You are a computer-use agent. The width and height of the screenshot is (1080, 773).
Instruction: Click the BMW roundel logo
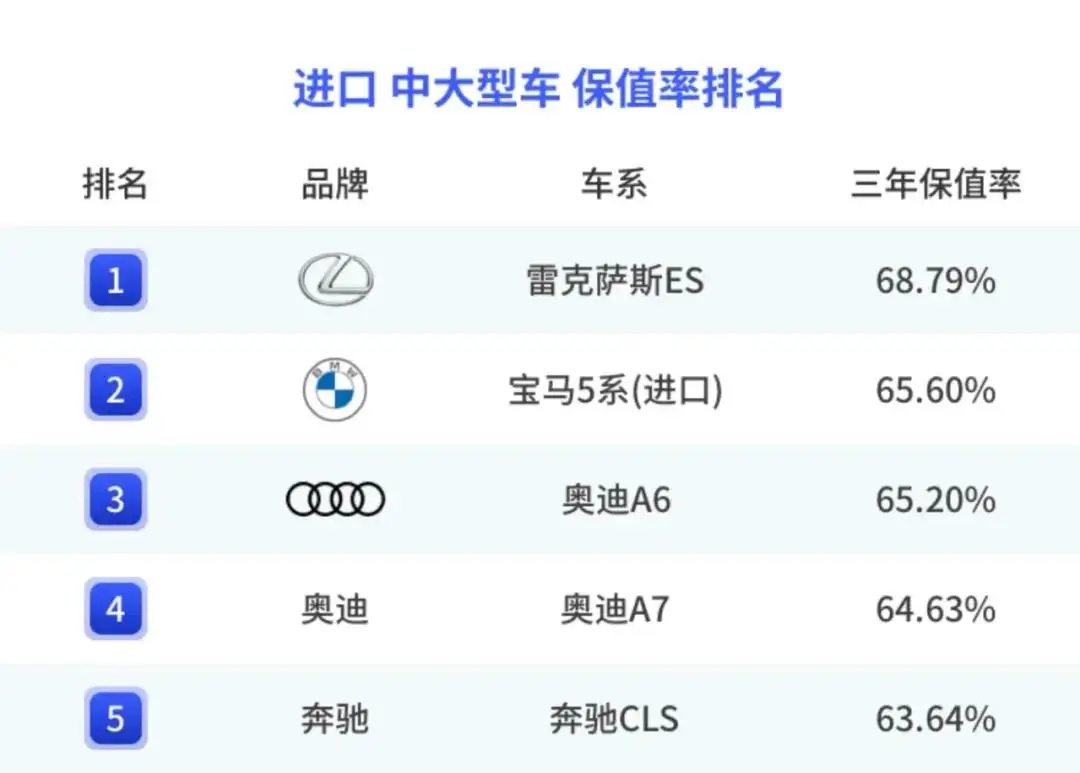335,389
